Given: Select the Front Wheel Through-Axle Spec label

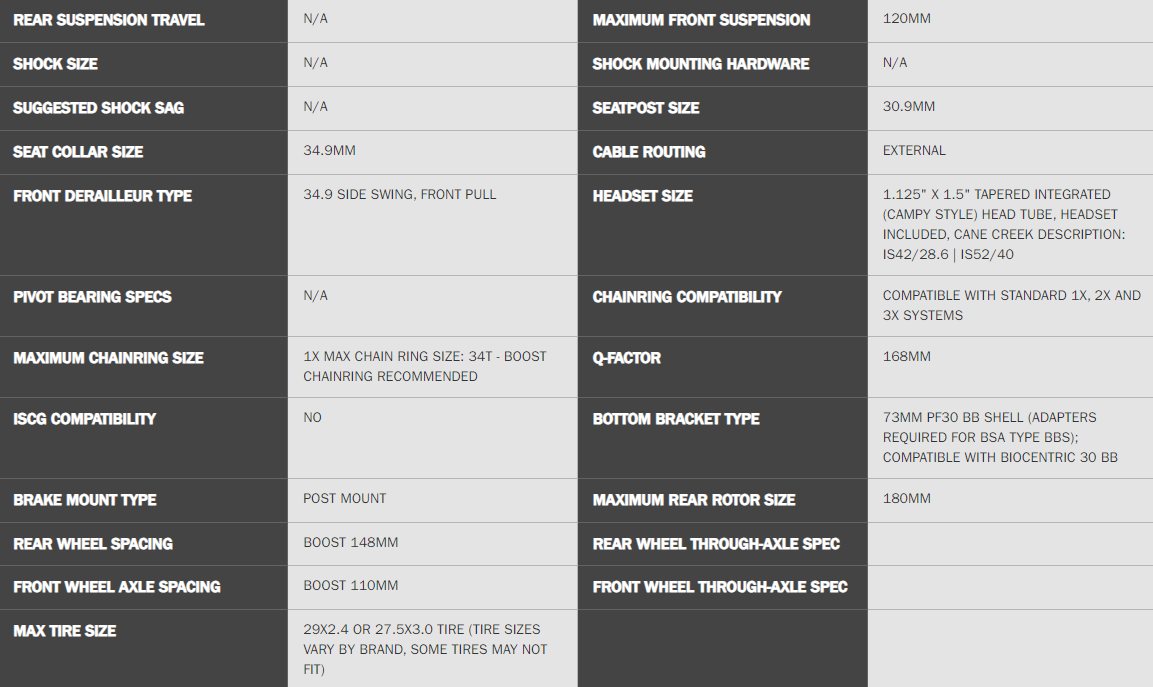Looking at the screenshot, I should (720, 587).
